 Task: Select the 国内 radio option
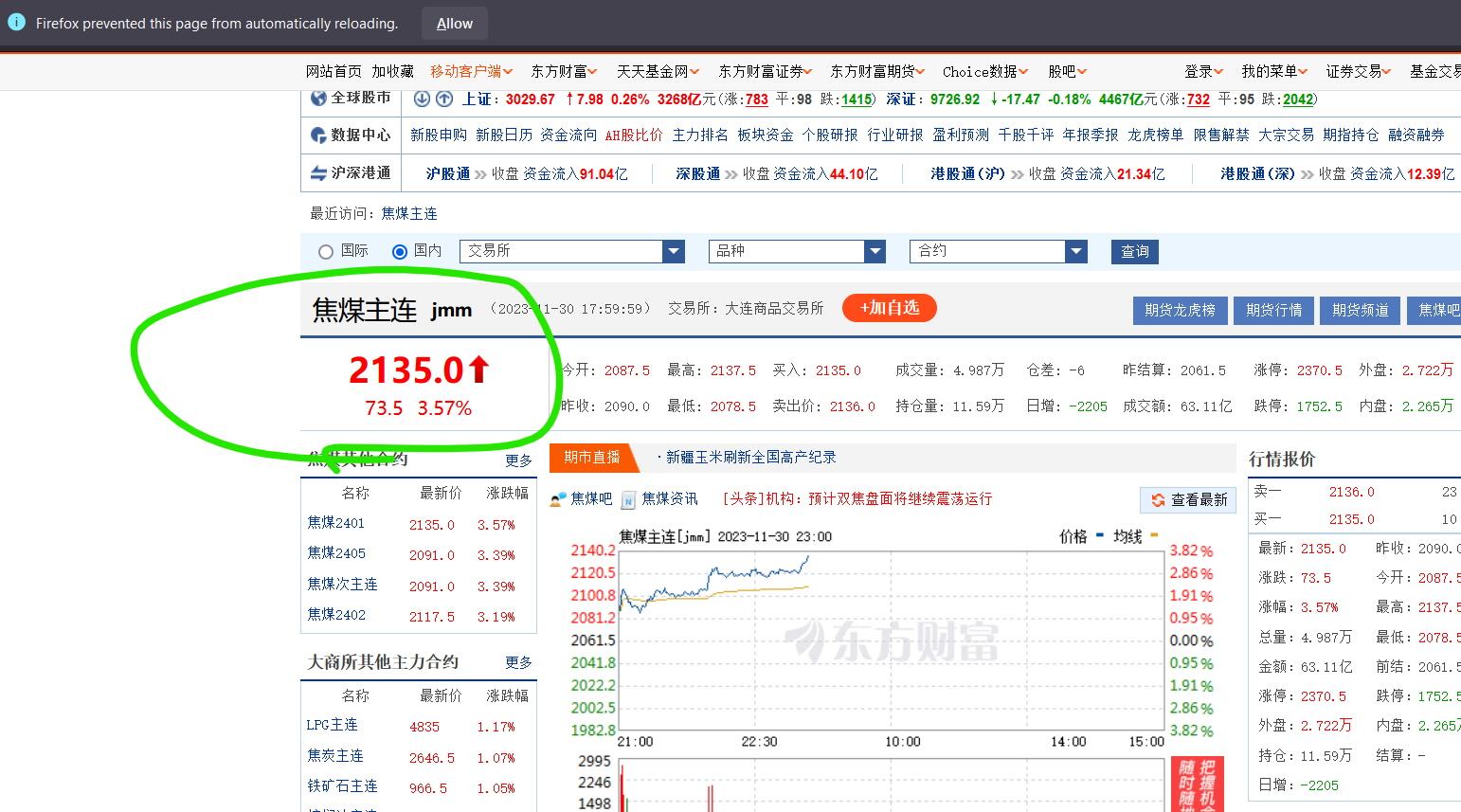[400, 251]
